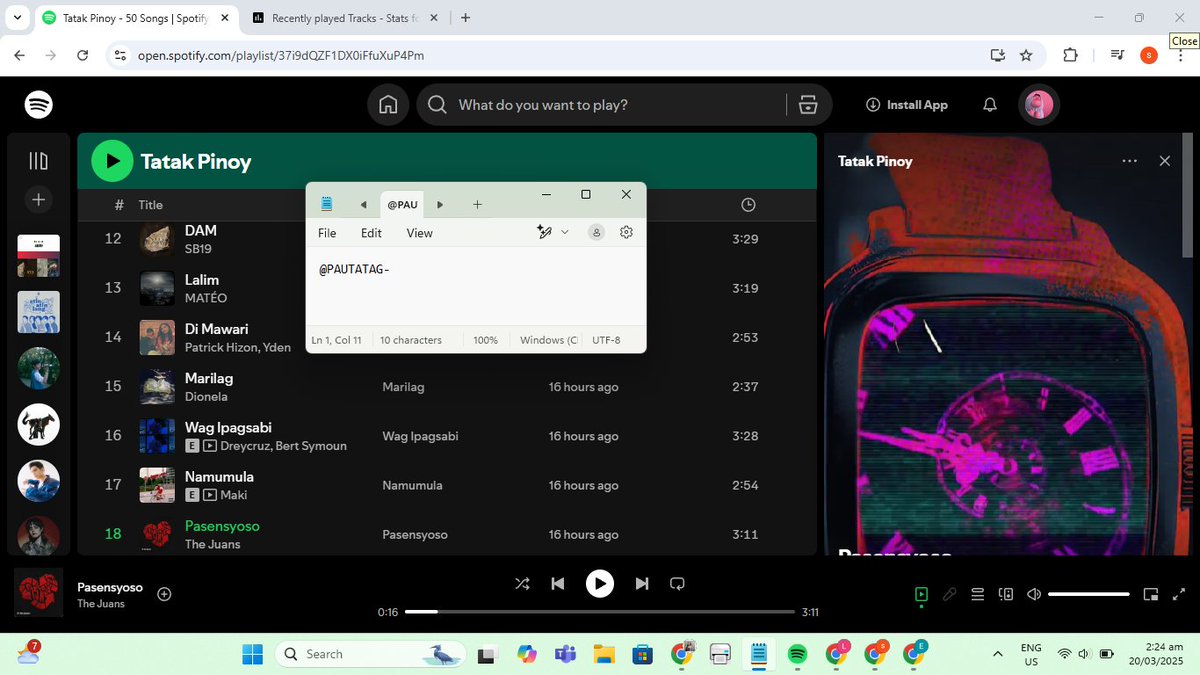
Task: Add Pasensyoso to Liked Songs
Action: pyautogui.click(x=165, y=594)
